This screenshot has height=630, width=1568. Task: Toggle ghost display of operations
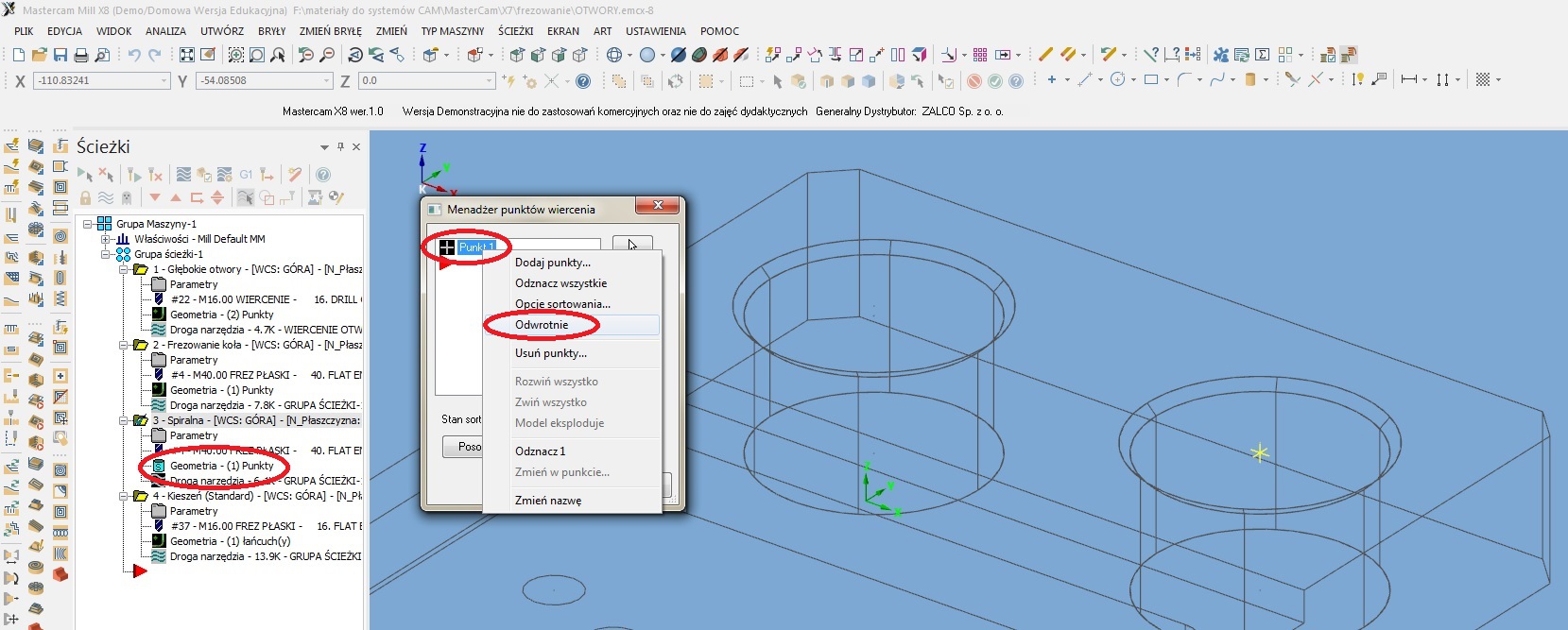coord(127,197)
